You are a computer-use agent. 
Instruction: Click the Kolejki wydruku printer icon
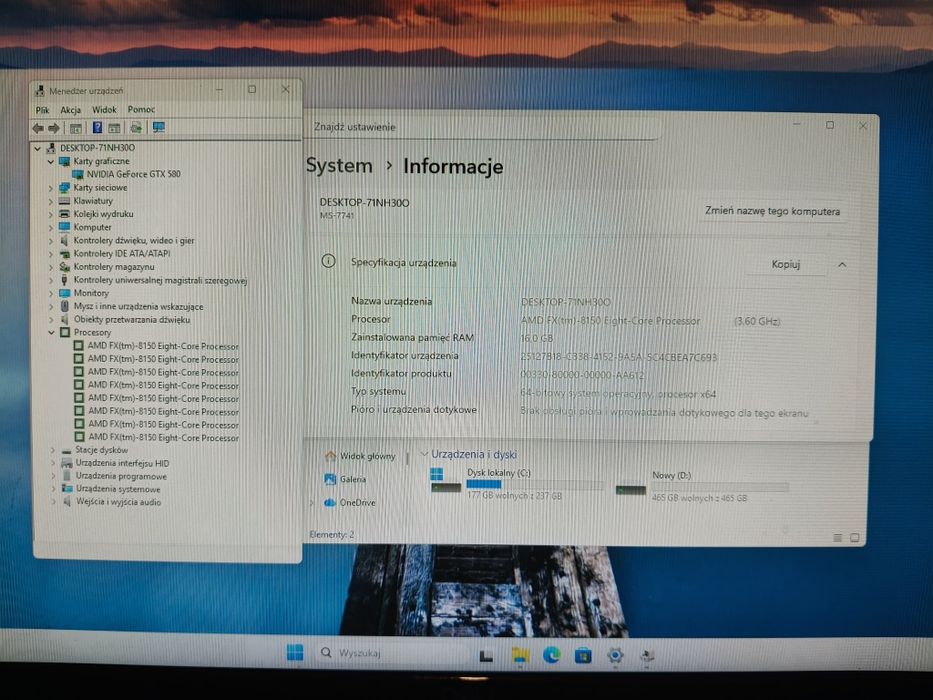[x=64, y=214]
